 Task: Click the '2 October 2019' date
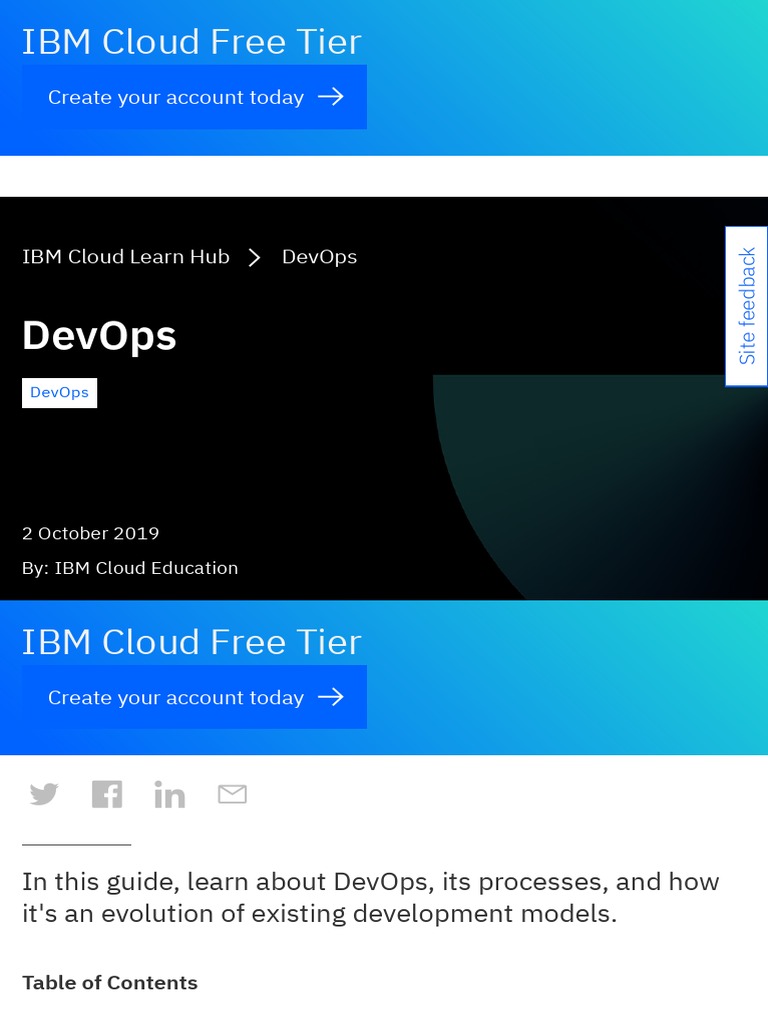91,534
